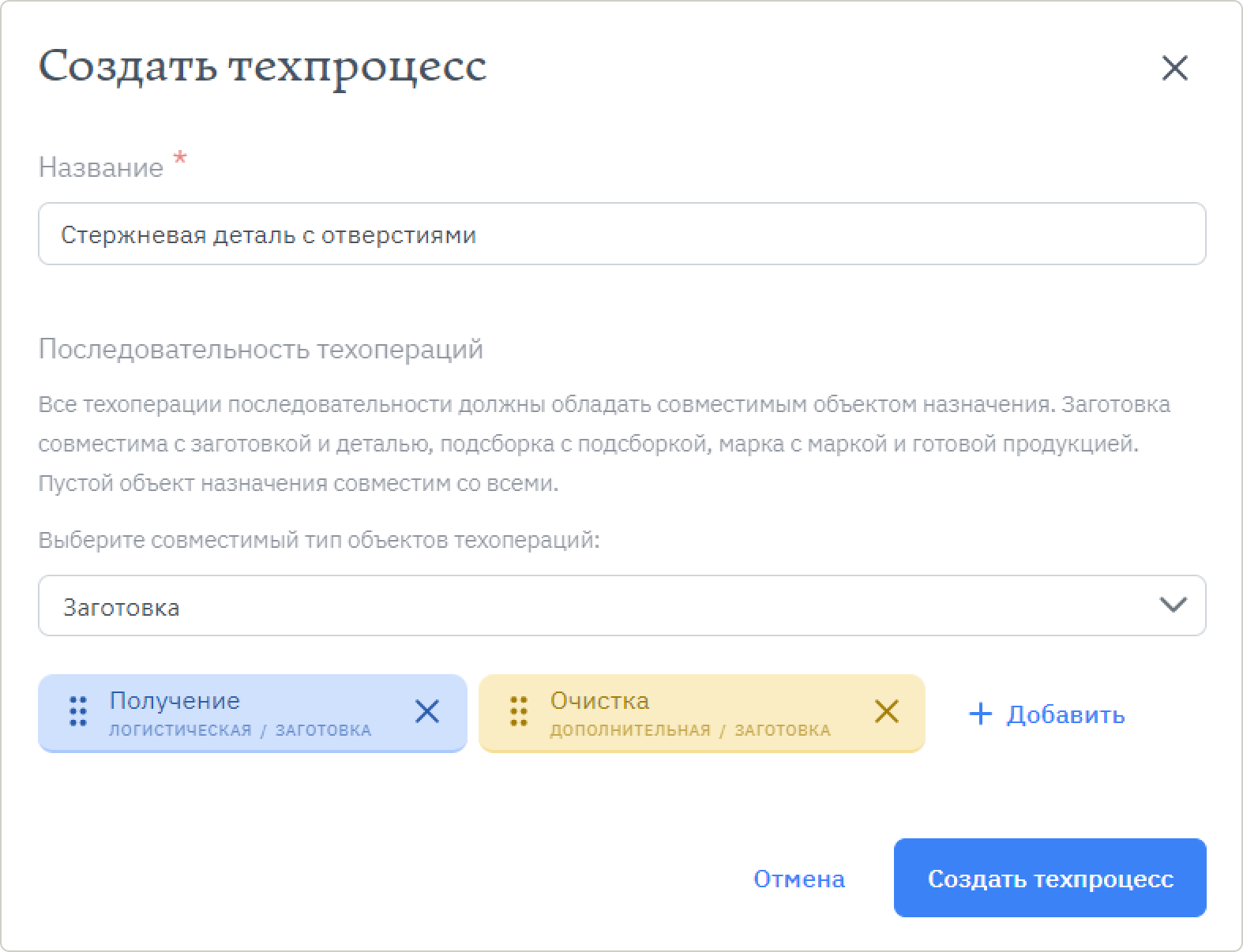
Task: Click the Последовательность техопераций heading
Action: point(261,349)
